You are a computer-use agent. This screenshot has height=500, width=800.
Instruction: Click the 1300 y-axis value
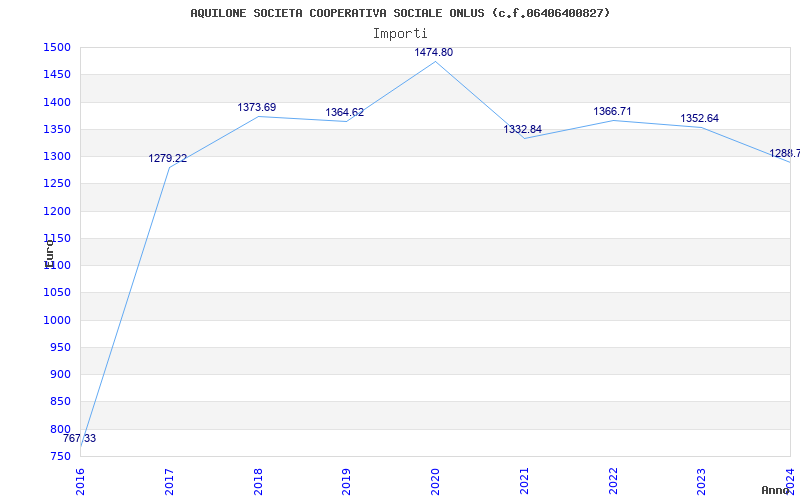coord(57,156)
